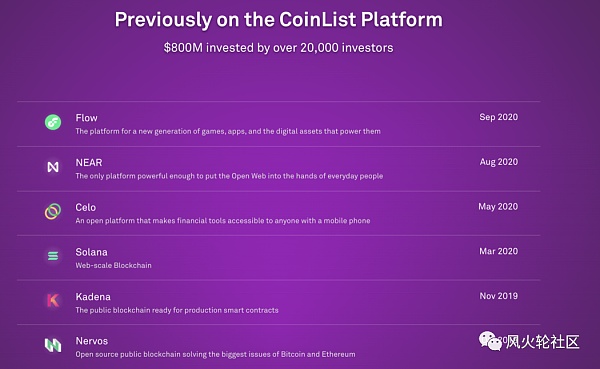
Task: Open the Flow project title link
Action: tap(86, 118)
